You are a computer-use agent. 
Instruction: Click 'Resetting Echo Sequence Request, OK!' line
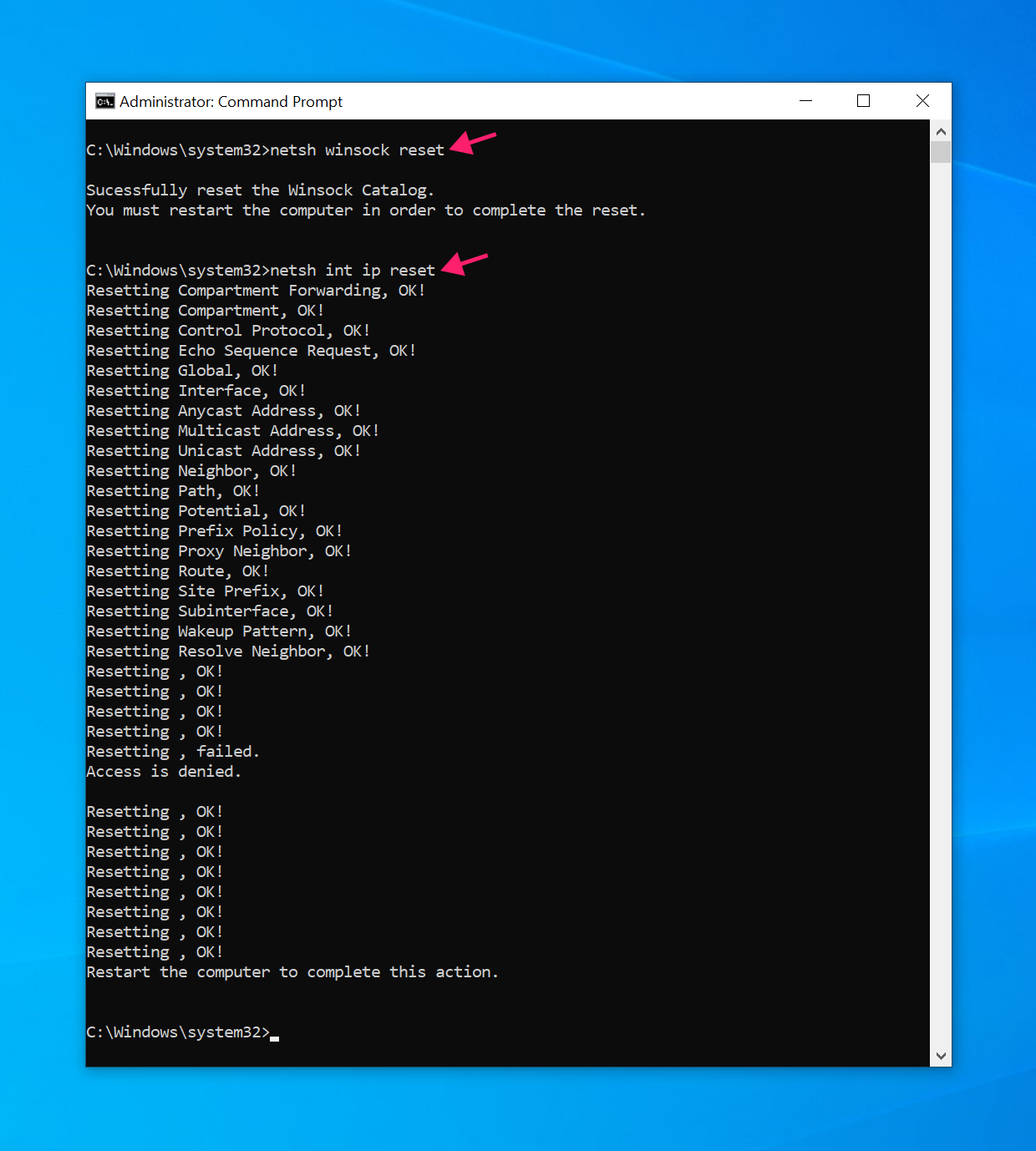pyautogui.click(x=251, y=351)
